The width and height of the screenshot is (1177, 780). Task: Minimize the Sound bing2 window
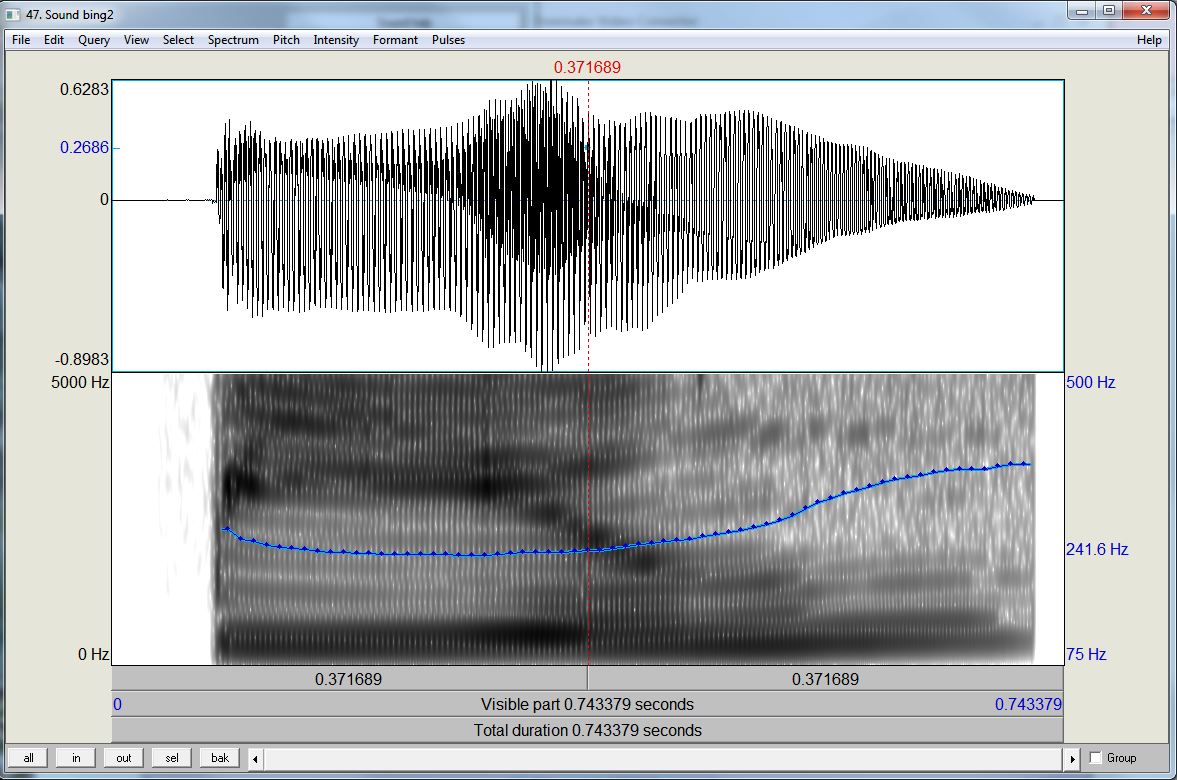[1082, 11]
